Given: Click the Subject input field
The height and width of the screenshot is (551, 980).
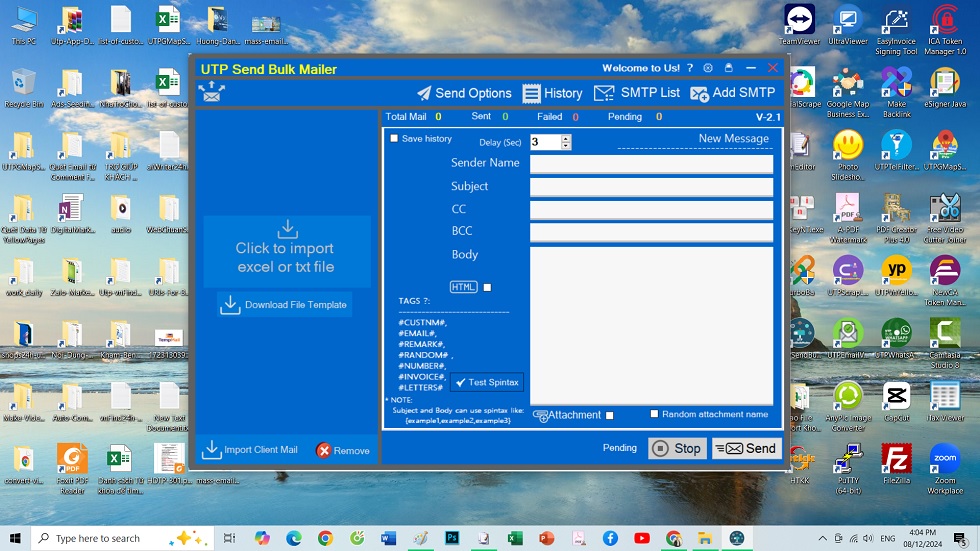Looking at the screenshot, I should (651, 187).
